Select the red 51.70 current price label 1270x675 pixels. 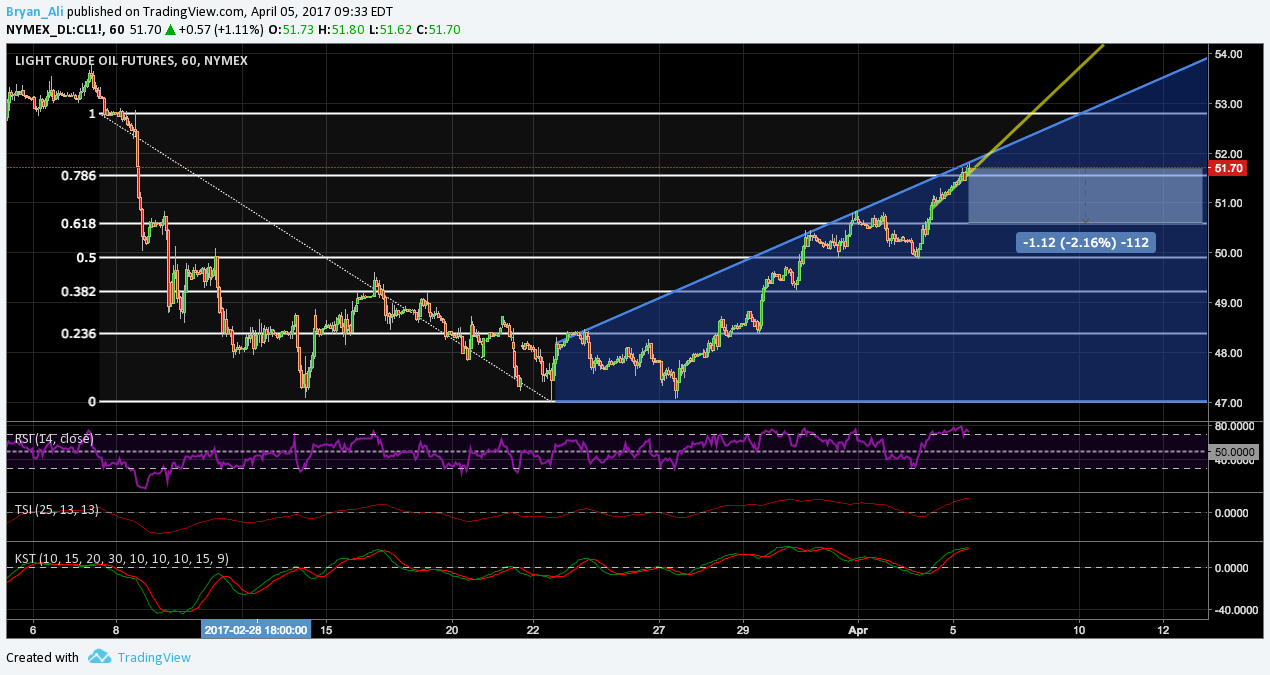[x=1227, y=169]
